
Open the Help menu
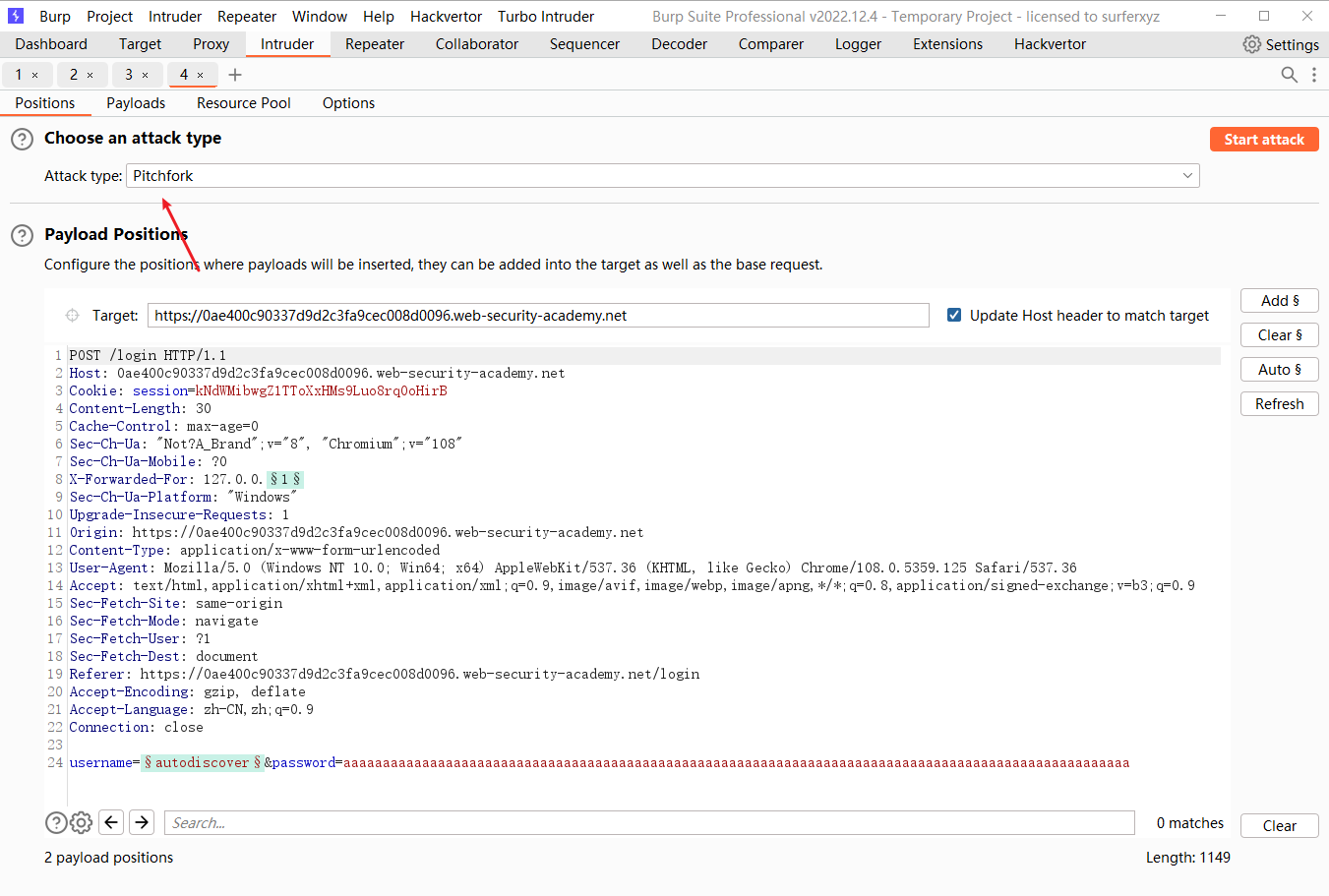click(x=379, y=17)
